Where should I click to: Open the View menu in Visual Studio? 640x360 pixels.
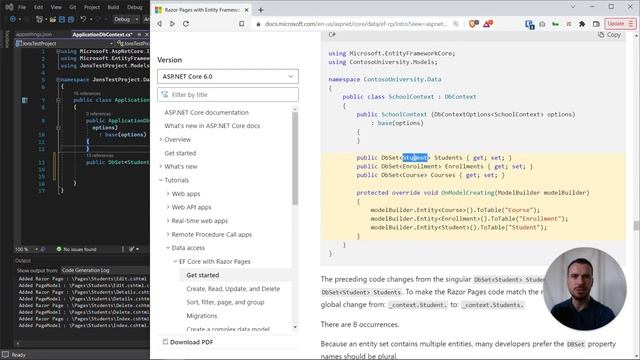click(x=56, y=7)
